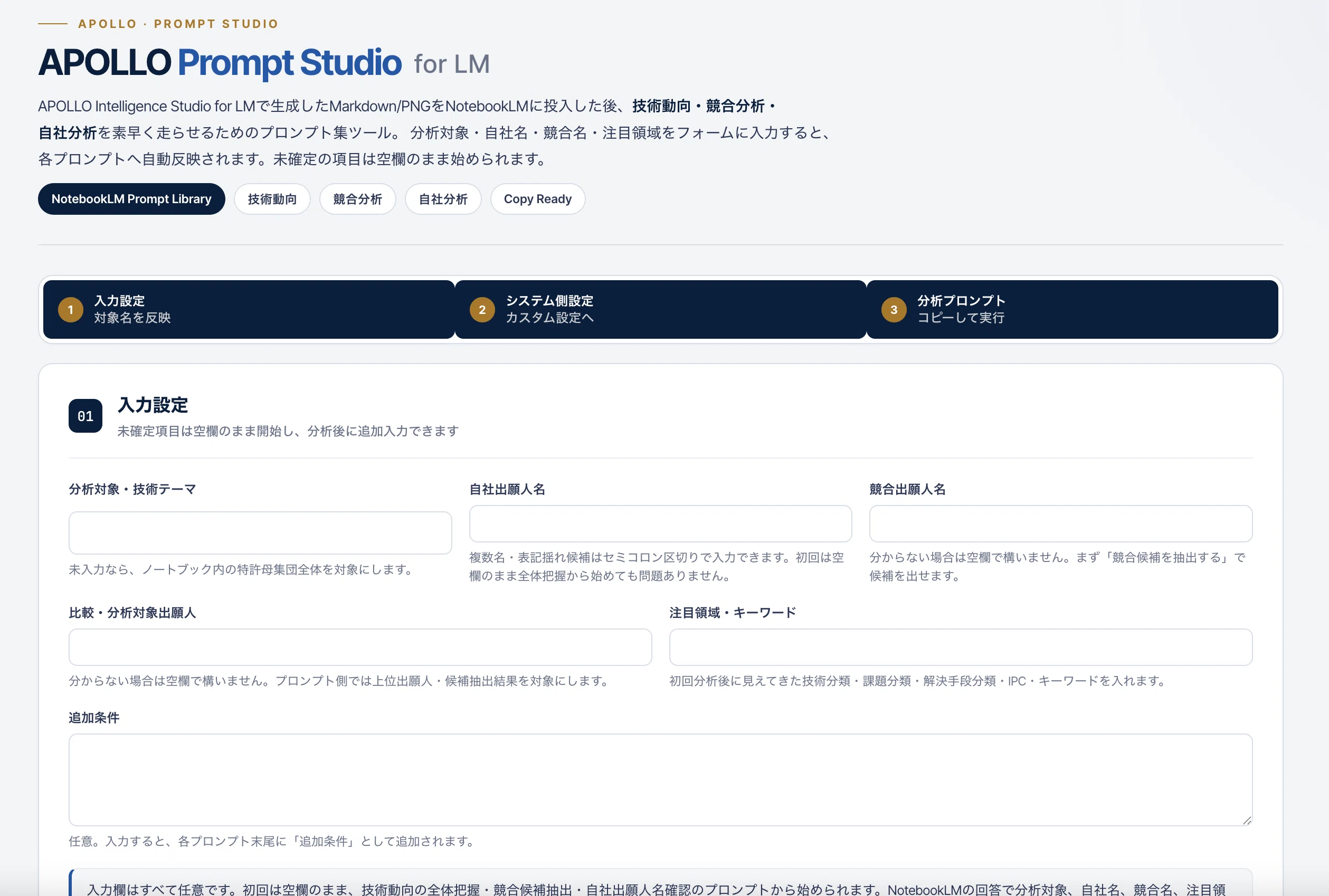This screenshot has height=896, width=1329.
Task: Click the 01 section badge
Action: 85,416
